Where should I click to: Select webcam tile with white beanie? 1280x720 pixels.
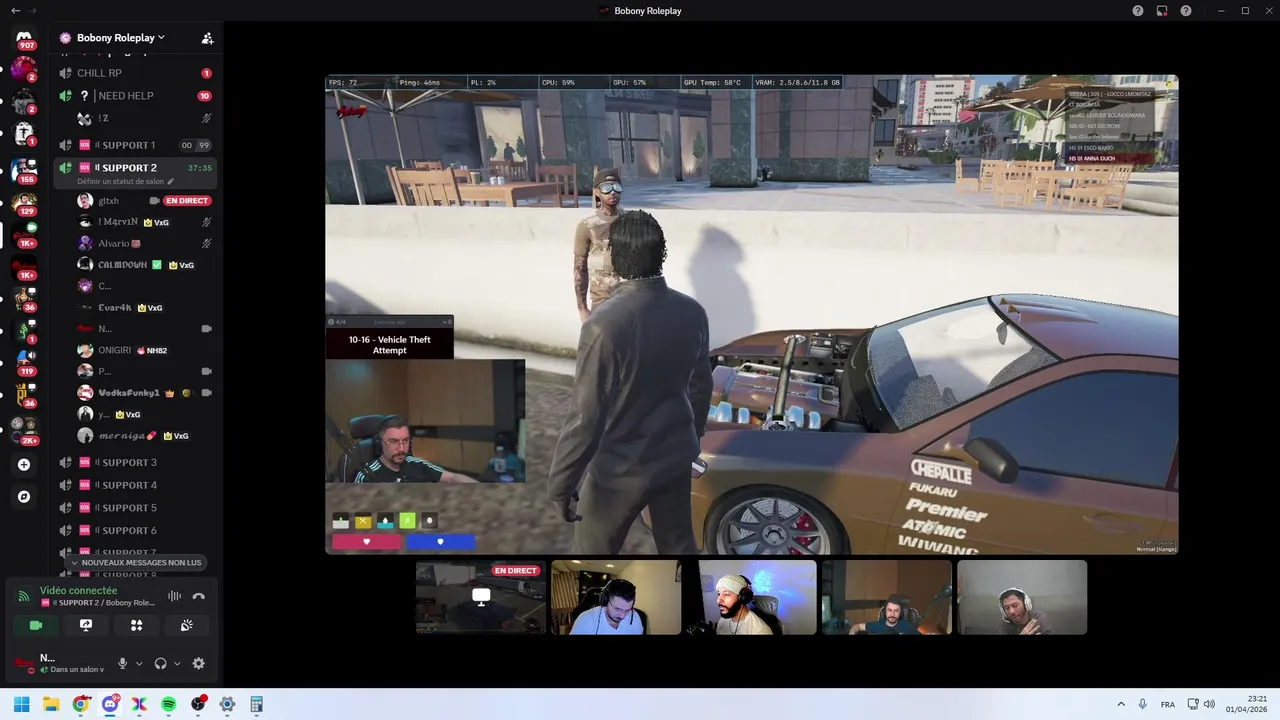click(x=752, y=597)
